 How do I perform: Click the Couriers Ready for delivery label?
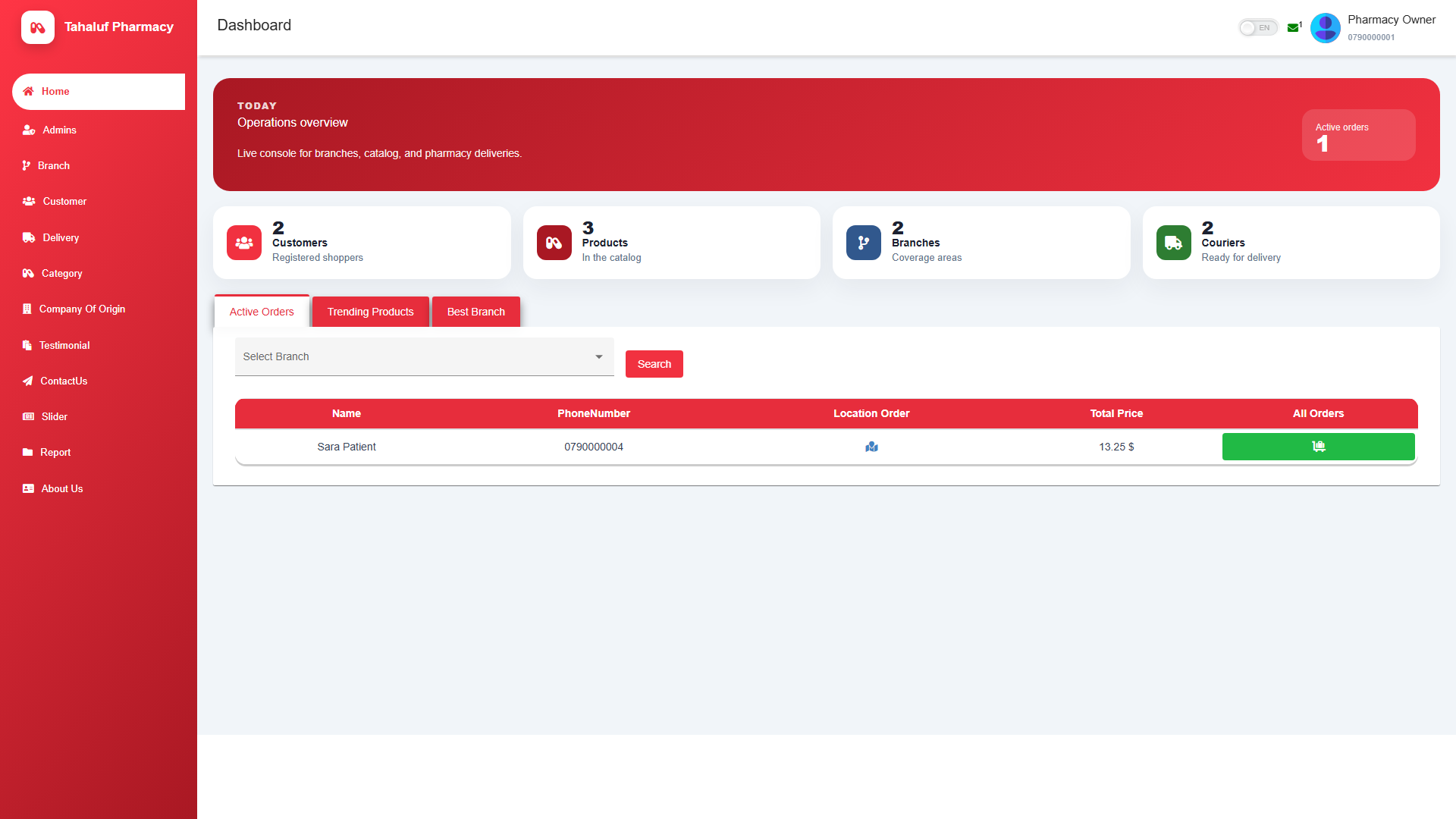[x=1241, y=250]
